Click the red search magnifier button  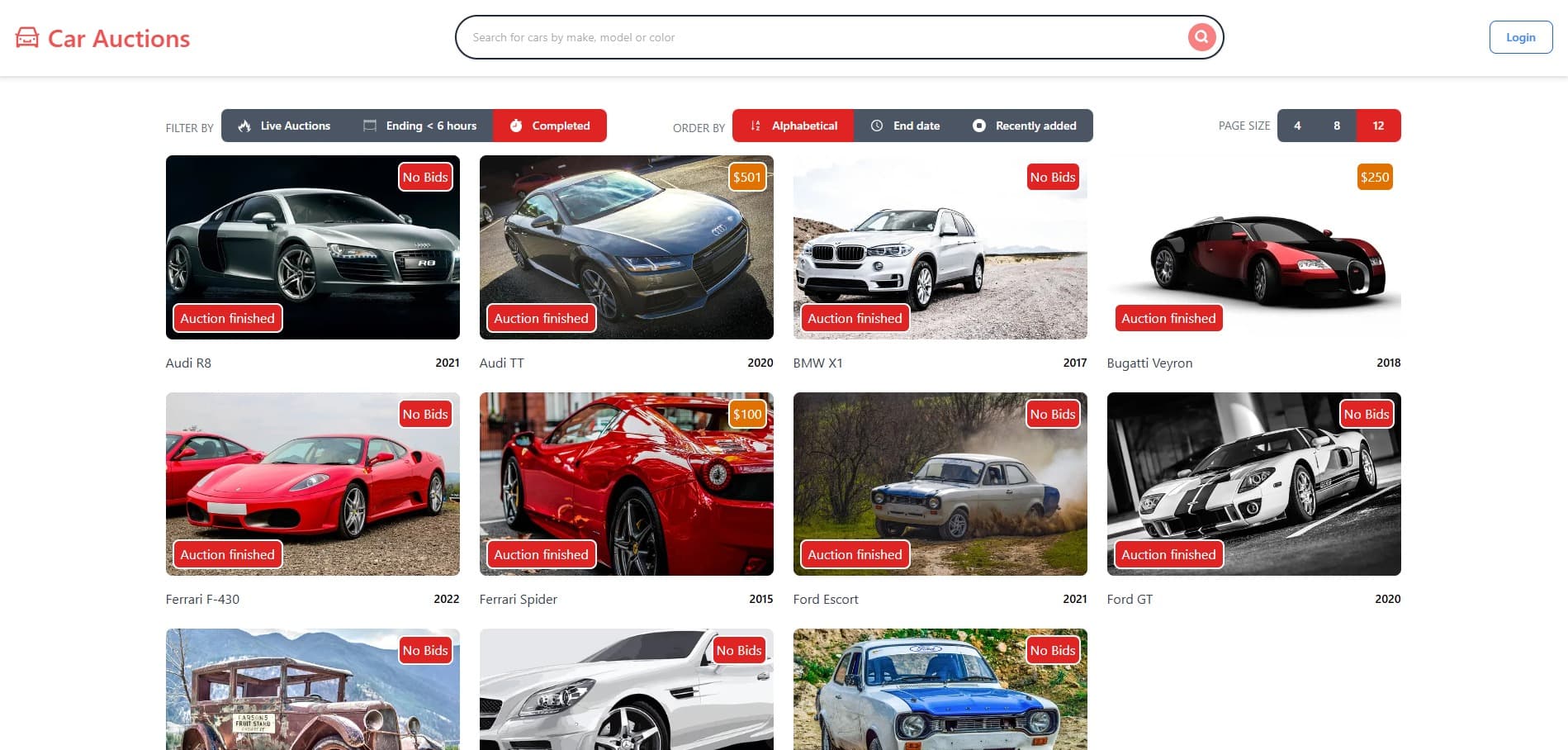click(1201, 36)
